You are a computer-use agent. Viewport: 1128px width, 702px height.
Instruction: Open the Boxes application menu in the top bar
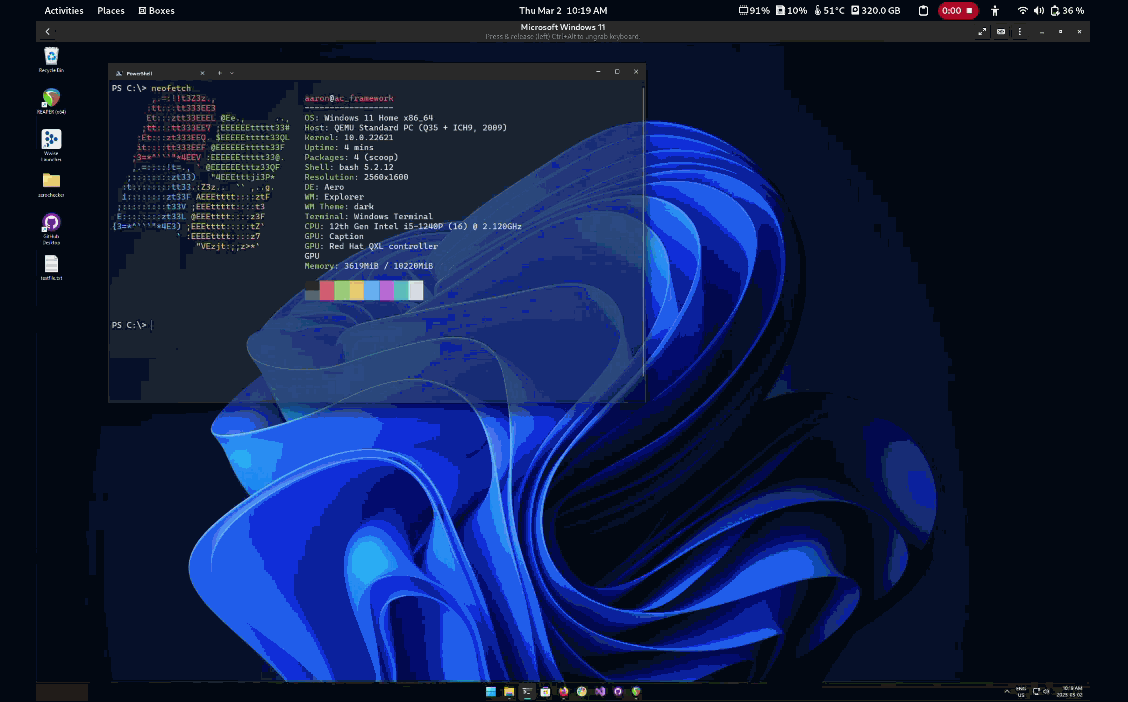[156, 11]
